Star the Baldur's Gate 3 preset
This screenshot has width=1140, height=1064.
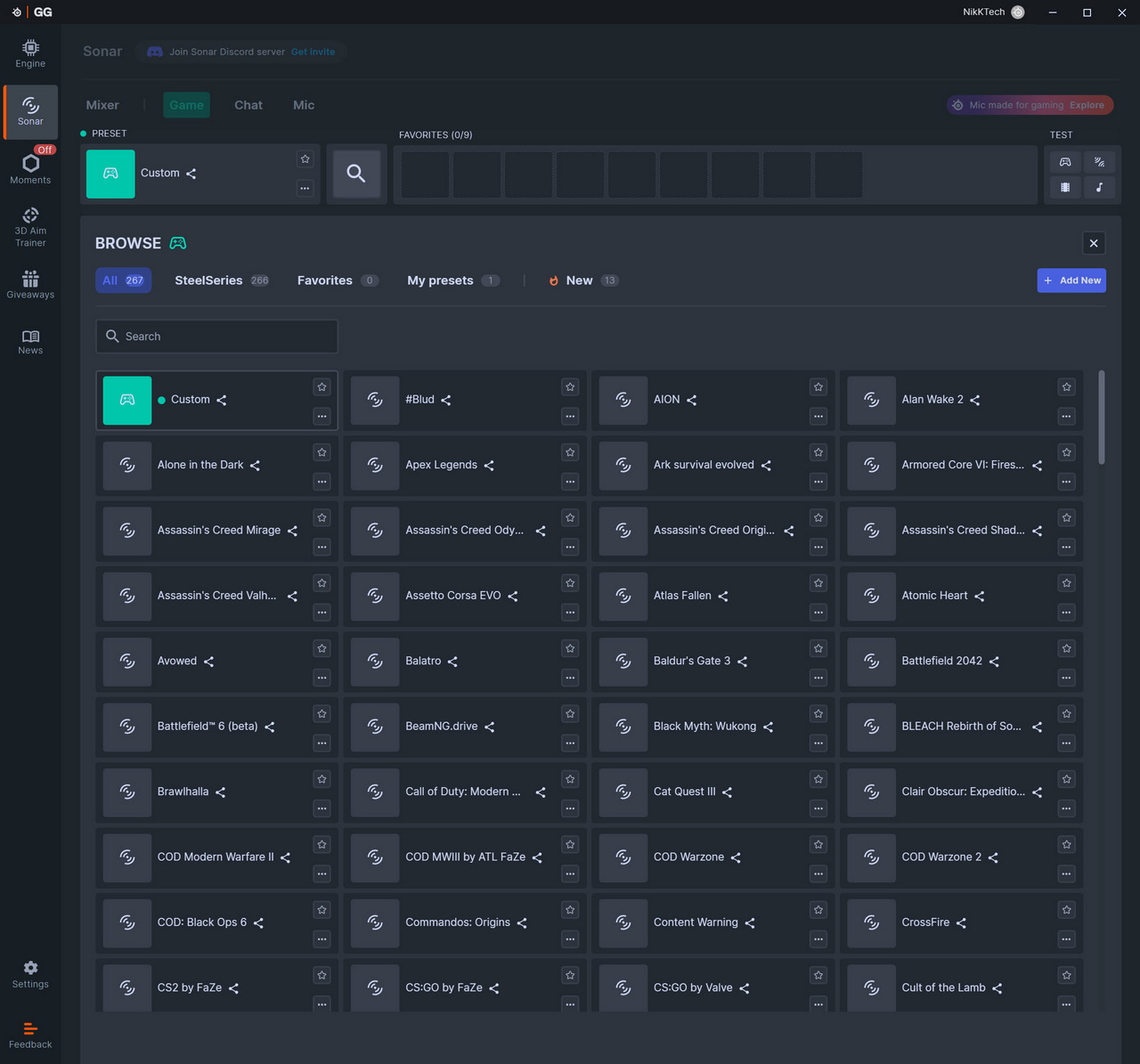tap(818, 648)
